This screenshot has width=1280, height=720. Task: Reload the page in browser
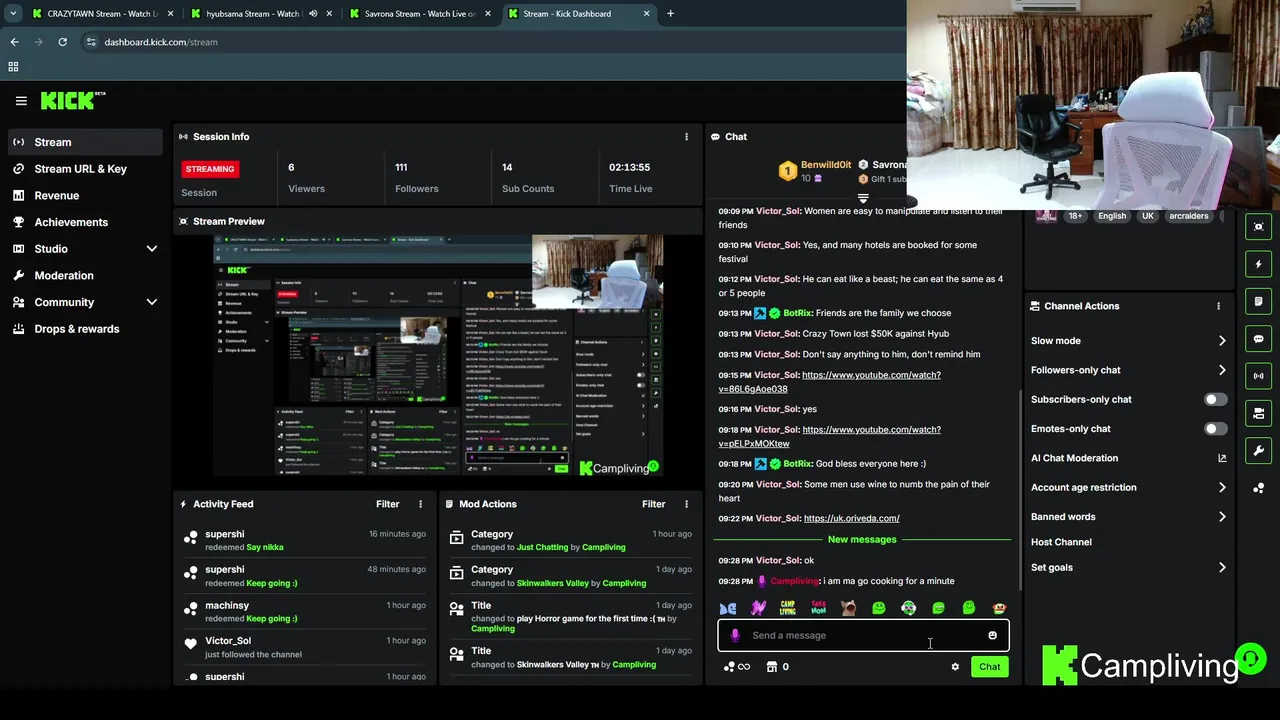coord(62,42)
